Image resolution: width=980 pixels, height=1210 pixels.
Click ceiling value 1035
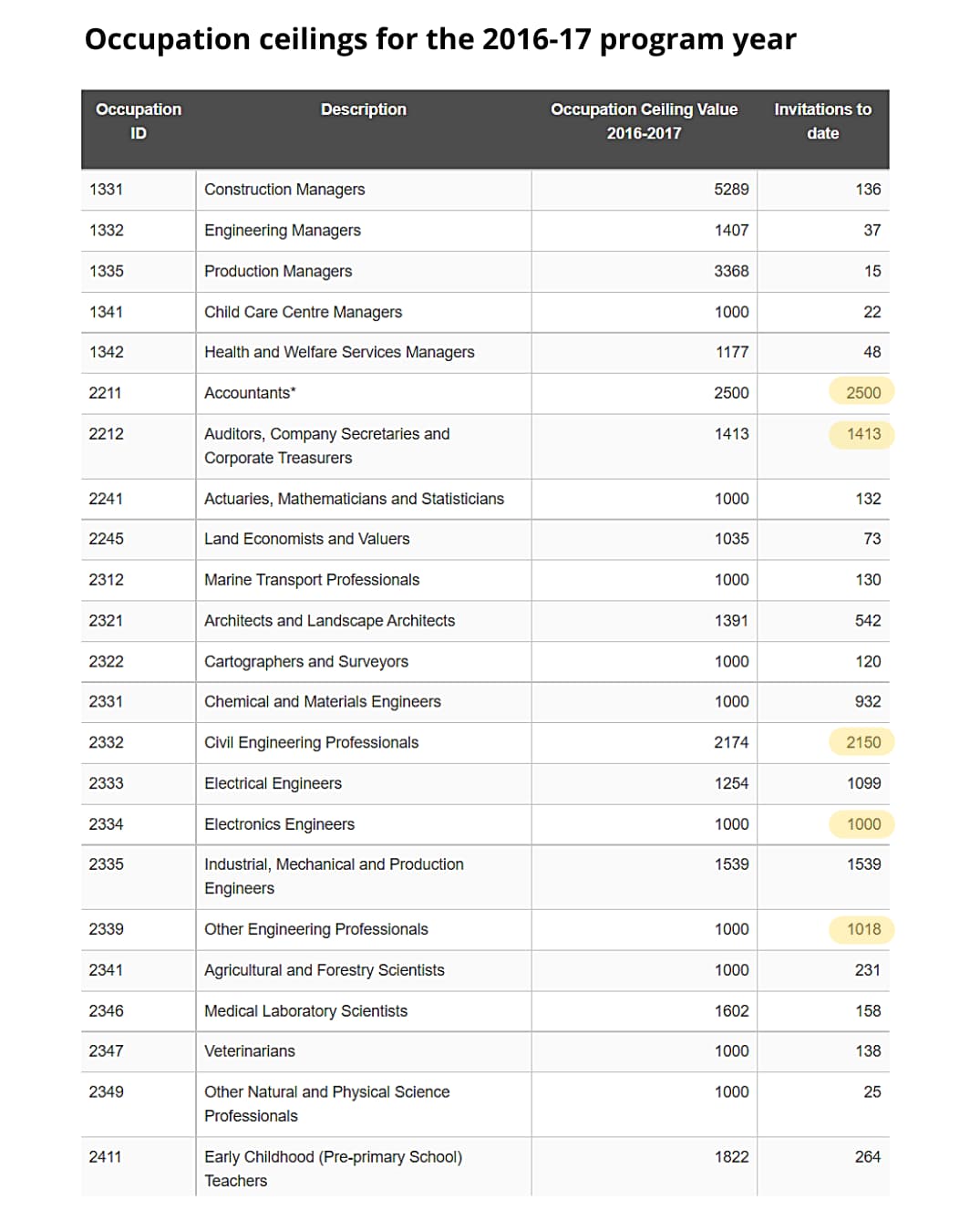pyautogui.click(x=731, y=539)
